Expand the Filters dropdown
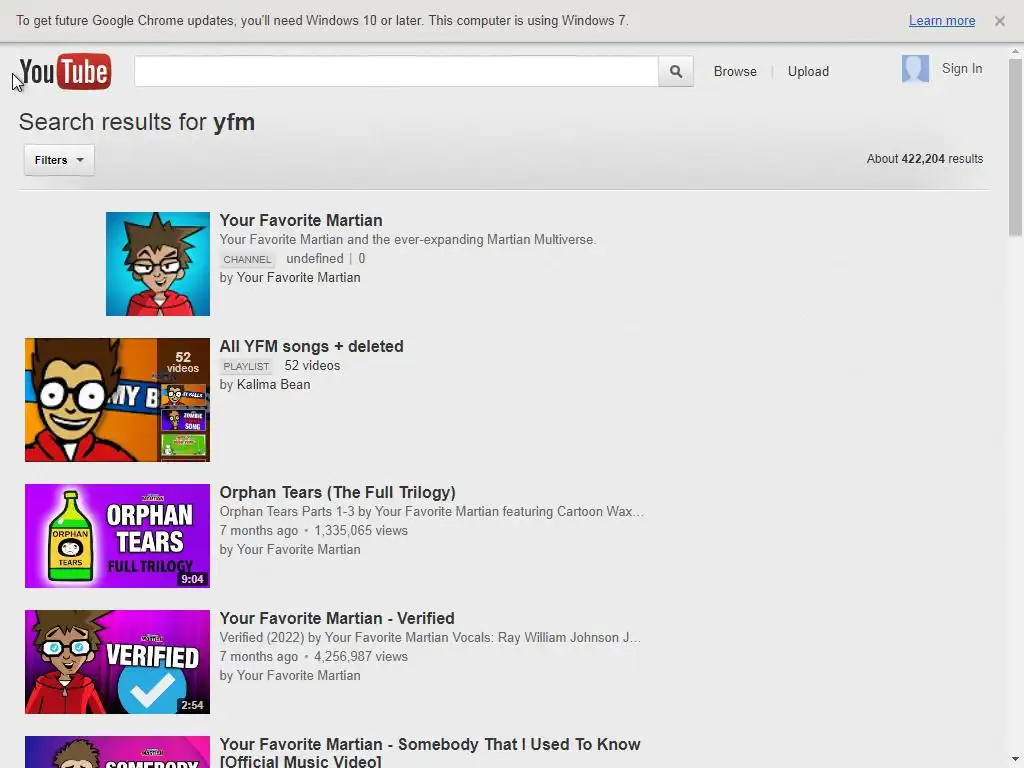 coord(59,160)
